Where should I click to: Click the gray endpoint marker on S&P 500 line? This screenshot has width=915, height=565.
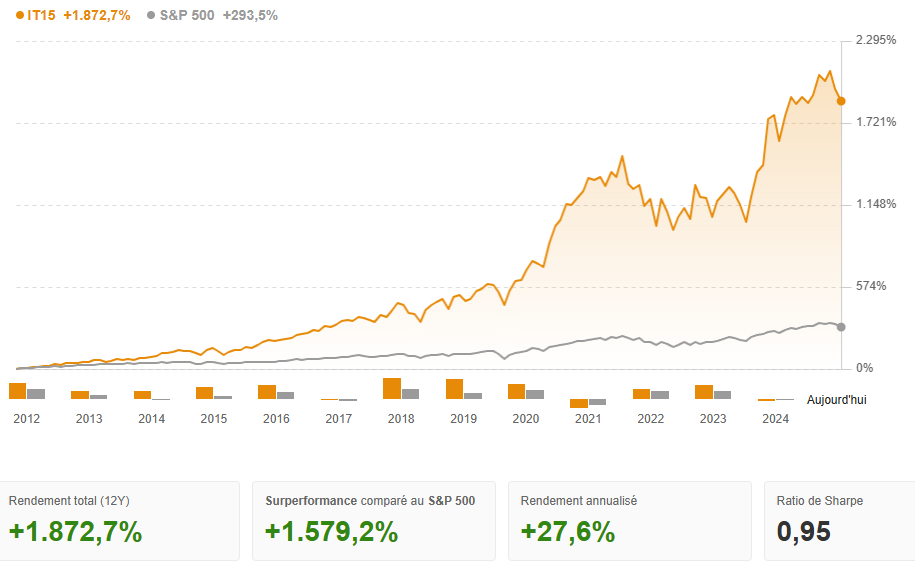tap(841, 327)
